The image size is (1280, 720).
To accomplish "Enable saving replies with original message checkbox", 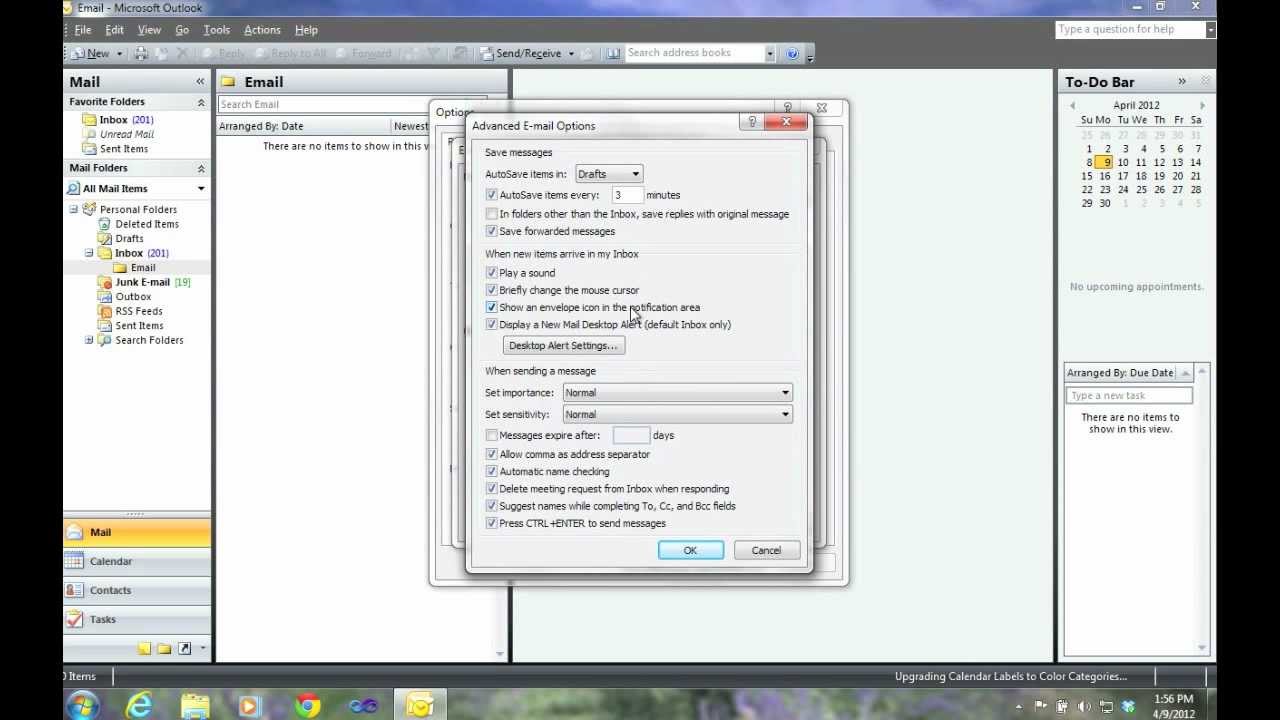I will (491, 214).
